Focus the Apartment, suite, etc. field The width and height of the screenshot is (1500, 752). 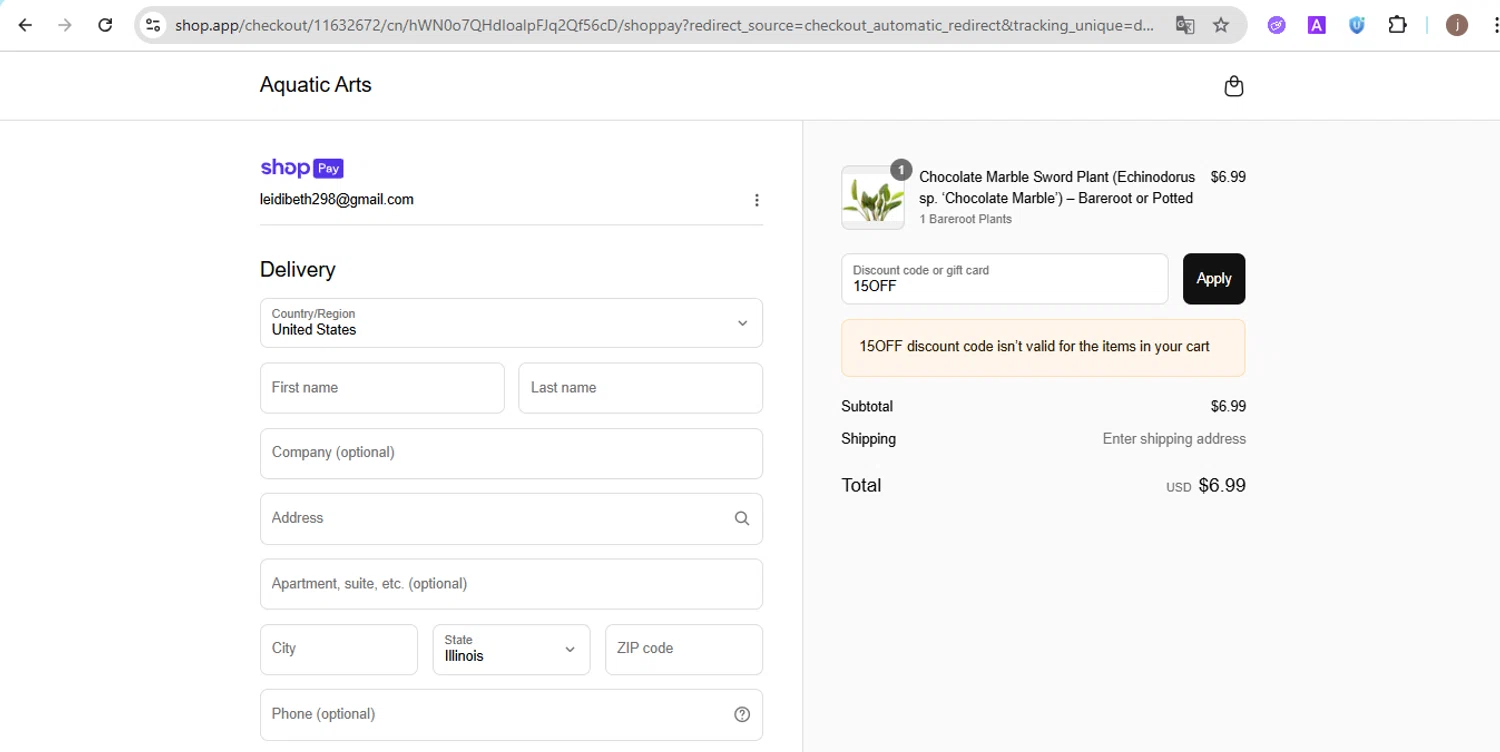tap(511, 584)
